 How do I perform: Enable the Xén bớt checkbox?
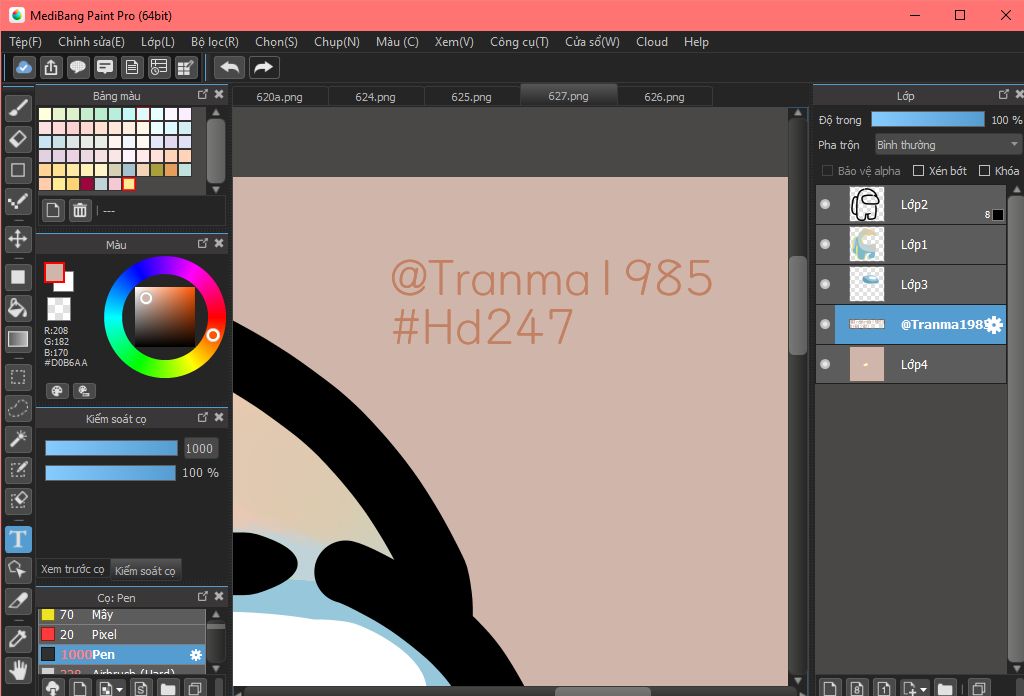(918, 170)
